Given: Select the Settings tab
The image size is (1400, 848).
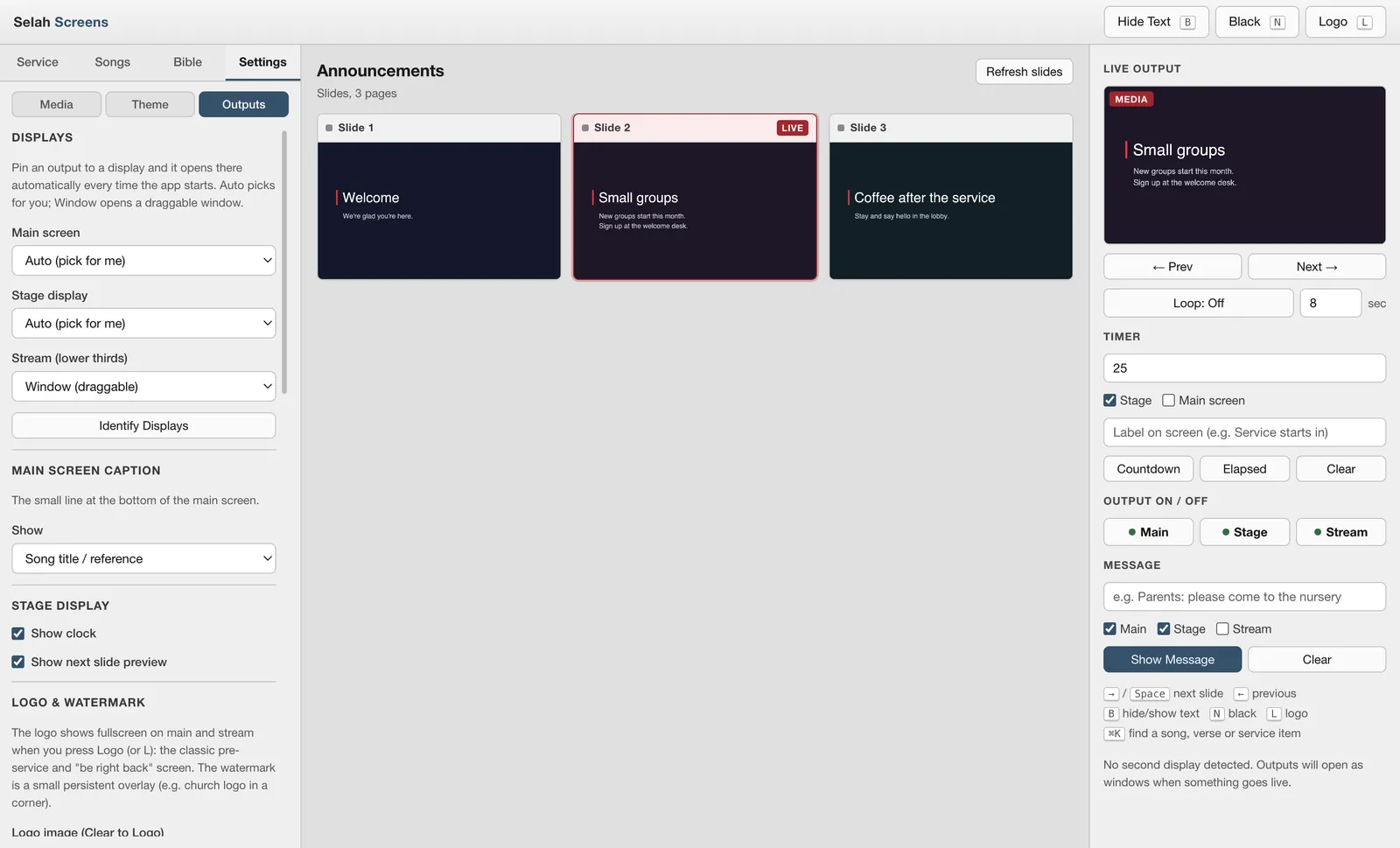Looking at the screenshot, I should coord(262,62).
